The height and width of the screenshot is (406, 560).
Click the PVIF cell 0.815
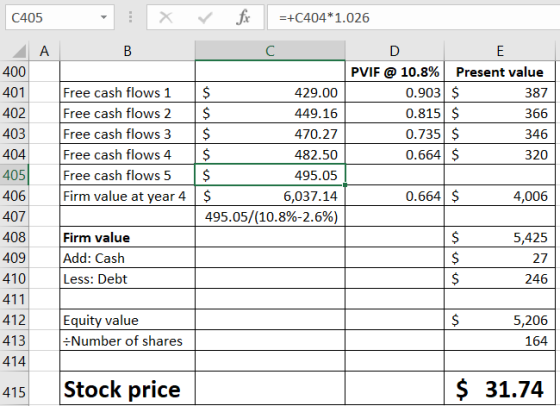pos(395,113)
